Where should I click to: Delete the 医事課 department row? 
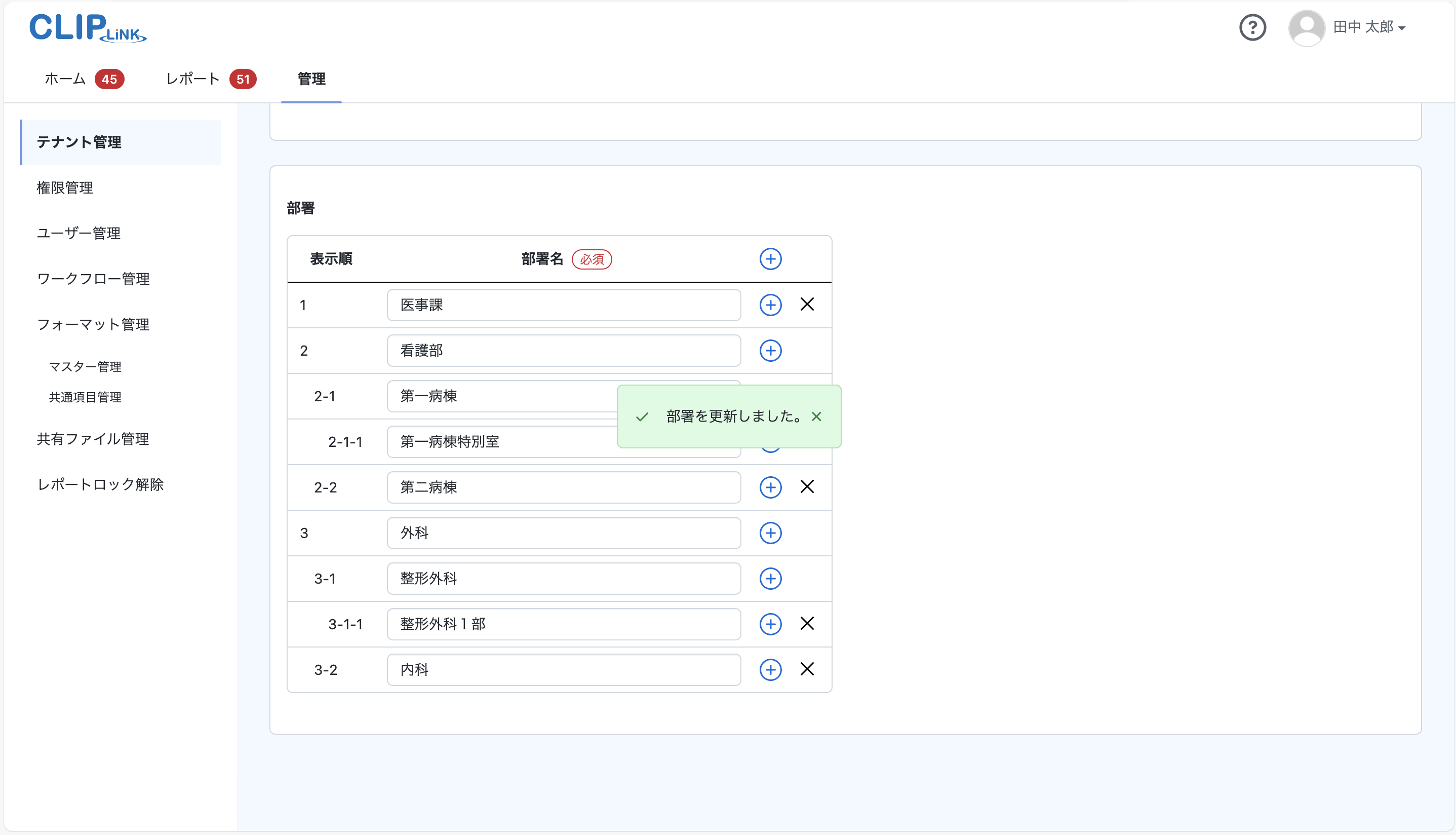tap(807, 305)
